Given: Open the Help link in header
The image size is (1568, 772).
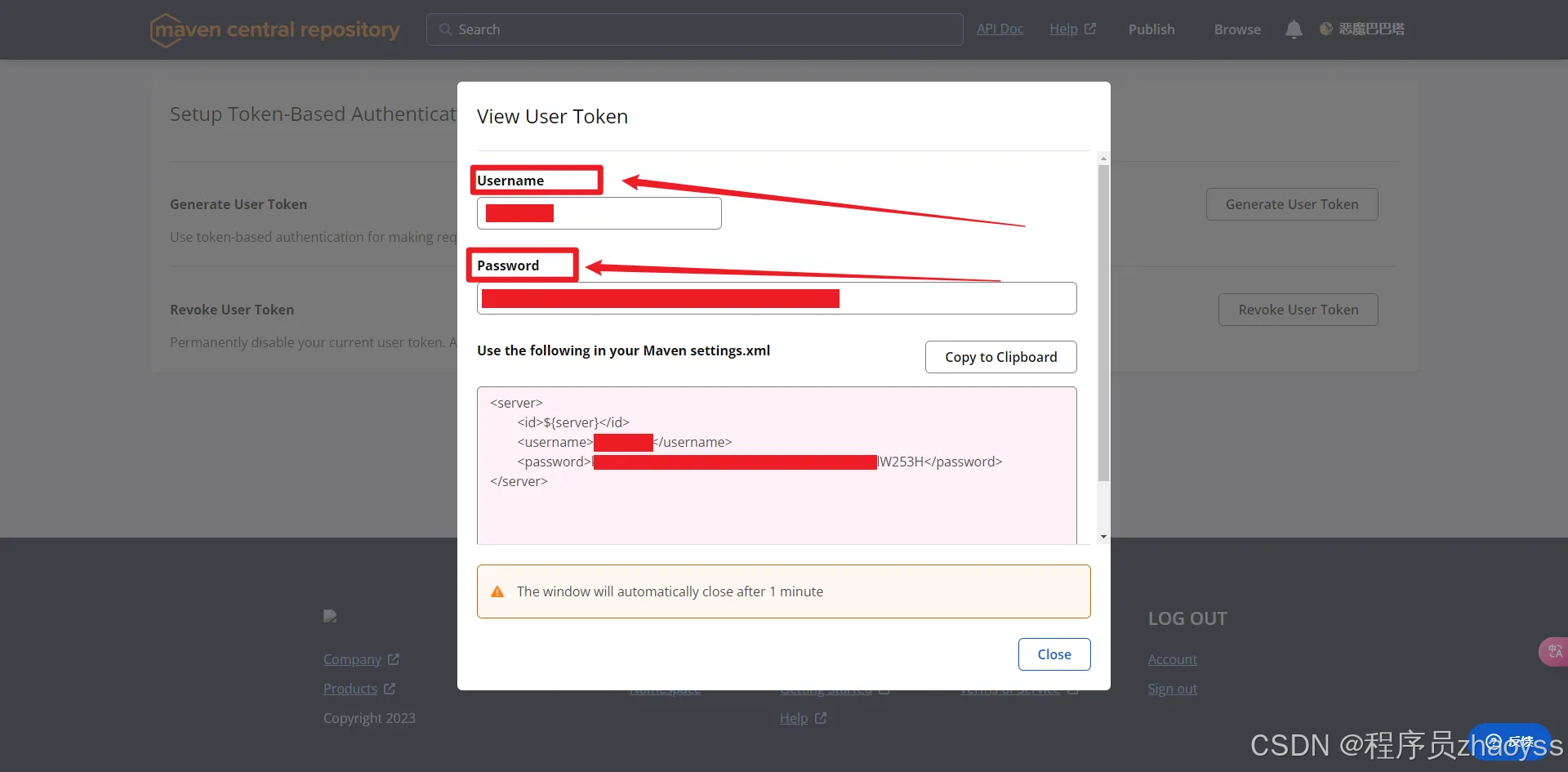Looking at the screenshot, I should click(x=1063, y=29).
